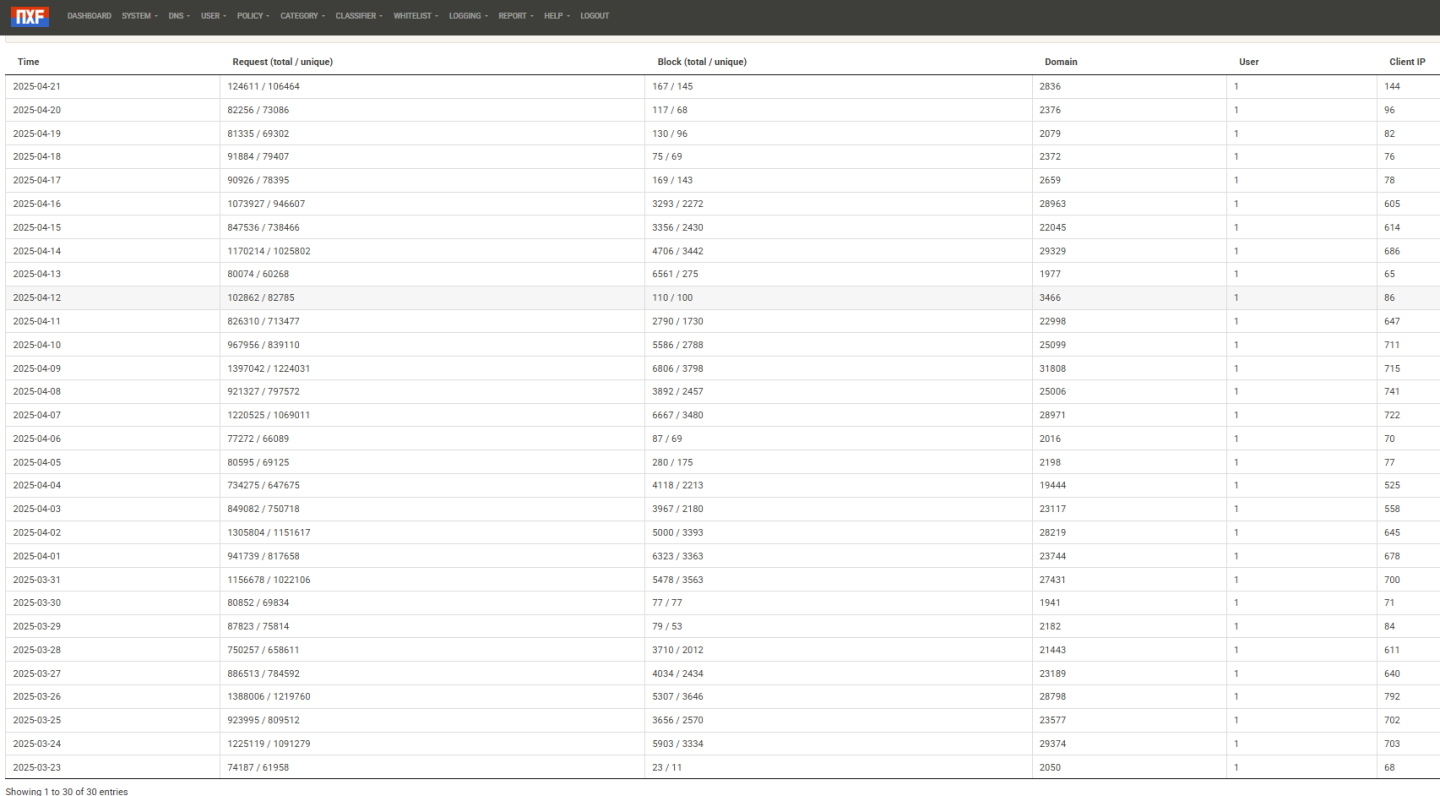The image size is (1440, 796).
Task: Click the request totals for 2025-03-23
Action: (256, 767)
